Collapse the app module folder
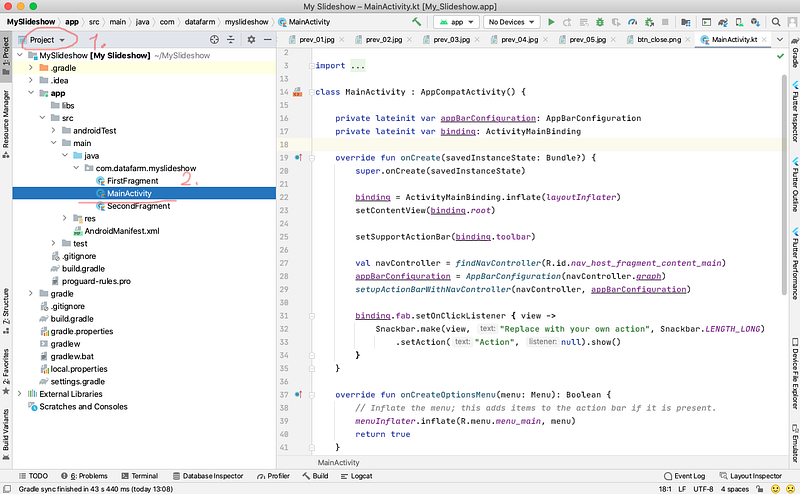The width and height of the screenshot is (800, 494). coord(31,93)
